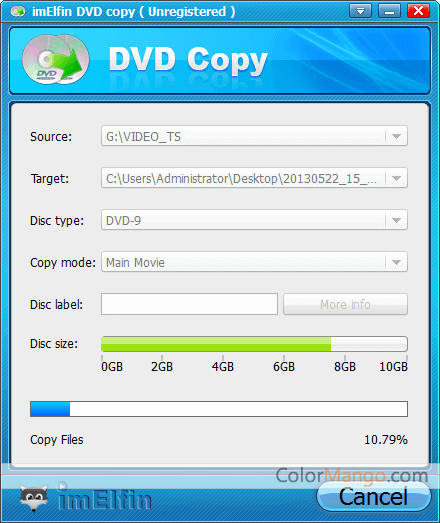The image size is (440, 523).
Task: Close the imElfin DVD copy window
Action: [418, 11]
